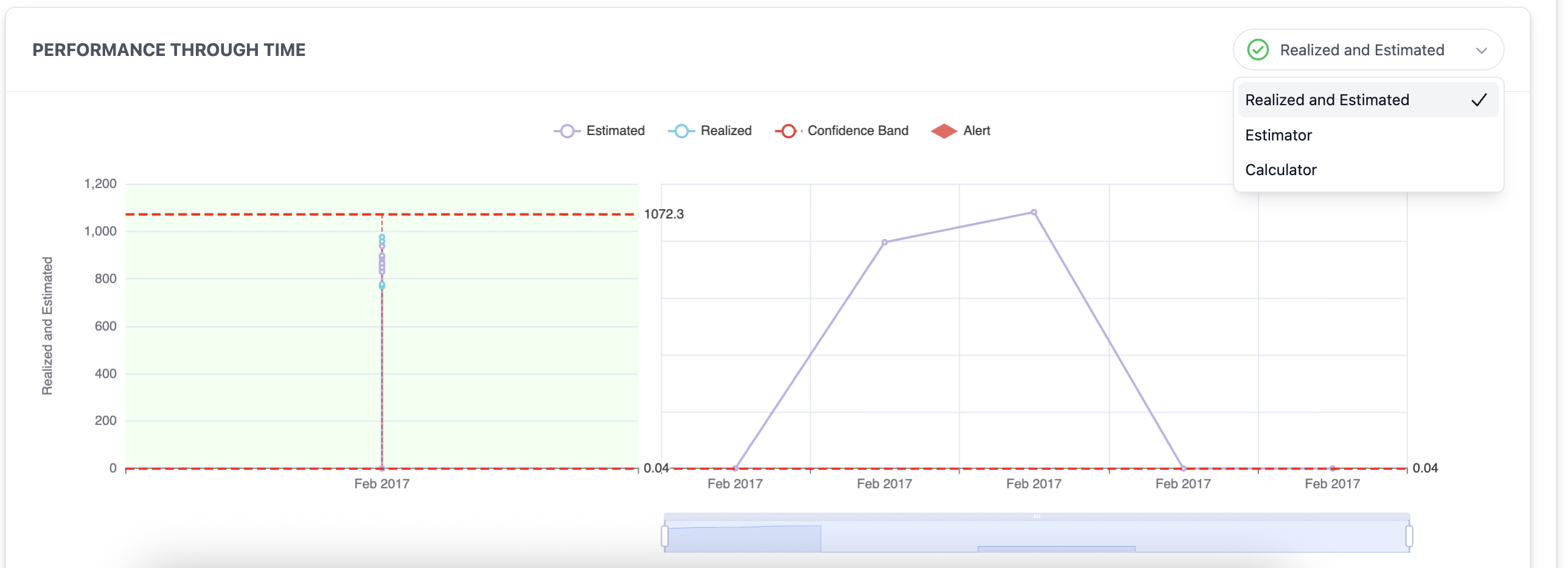
Task: Toggle the Estimated series legend label
Action: 616,131
